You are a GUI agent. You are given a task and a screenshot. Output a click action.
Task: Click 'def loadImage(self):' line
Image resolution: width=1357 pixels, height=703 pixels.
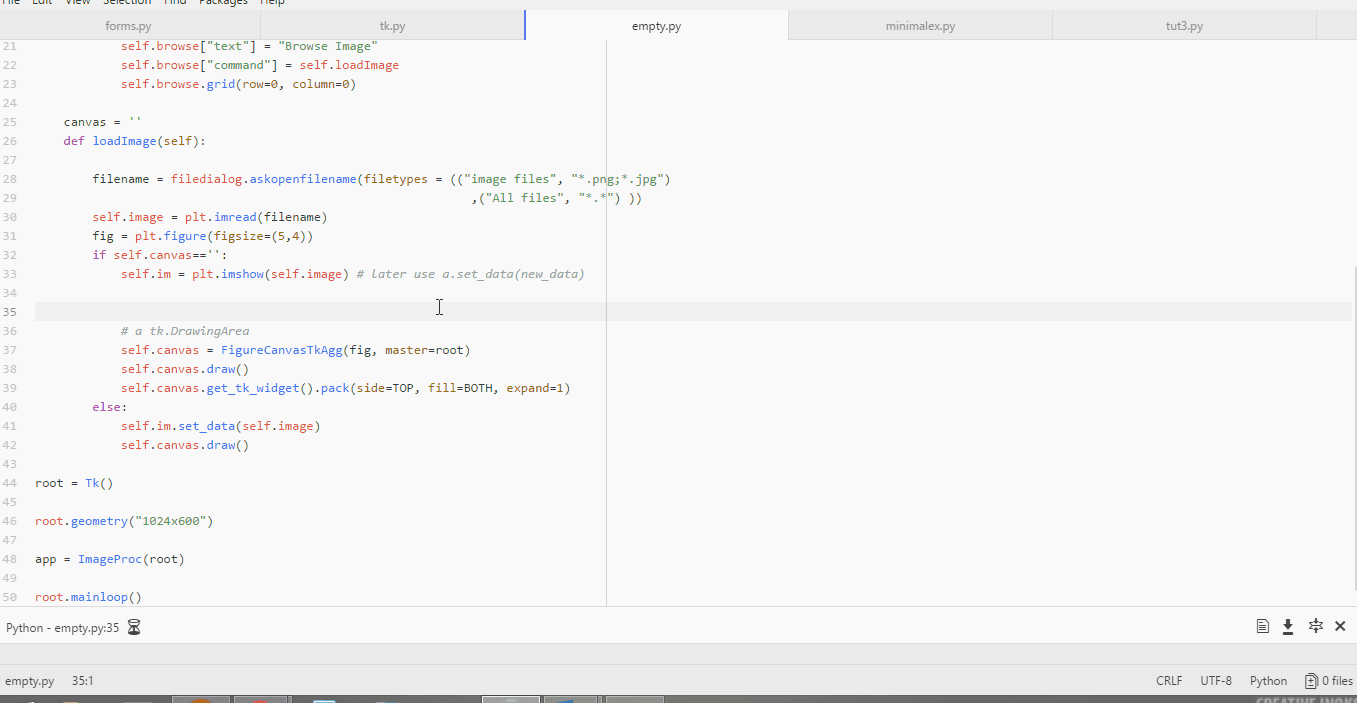click(x=134, y=141)
